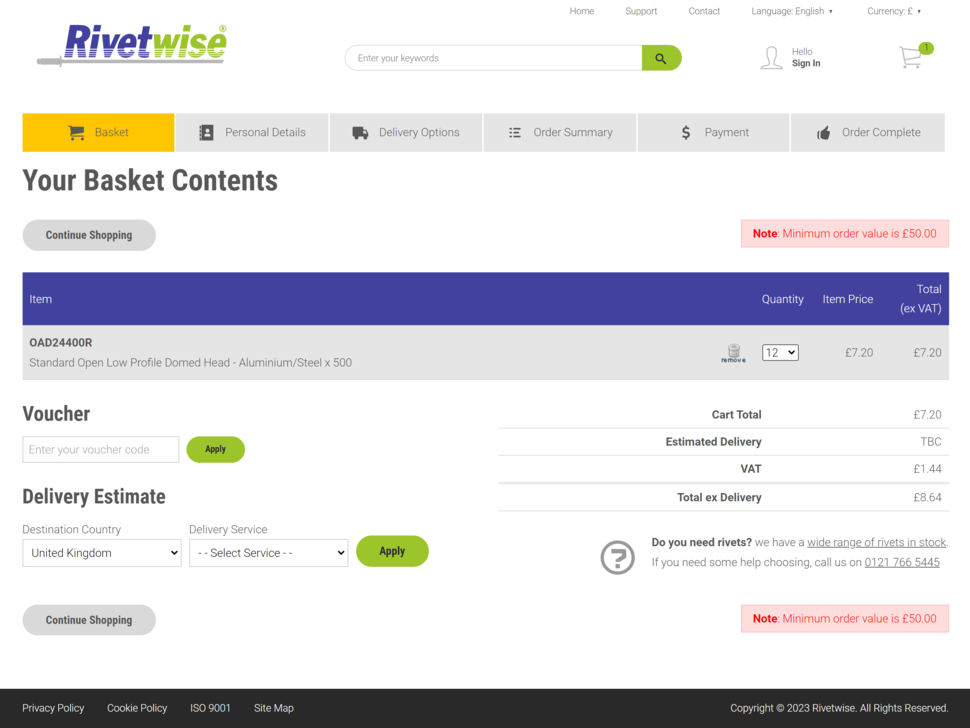Click the top Continue Shopping button
The height and width of the screenshot is (728, 970).
pyautogui.click(x=89, y=235)
